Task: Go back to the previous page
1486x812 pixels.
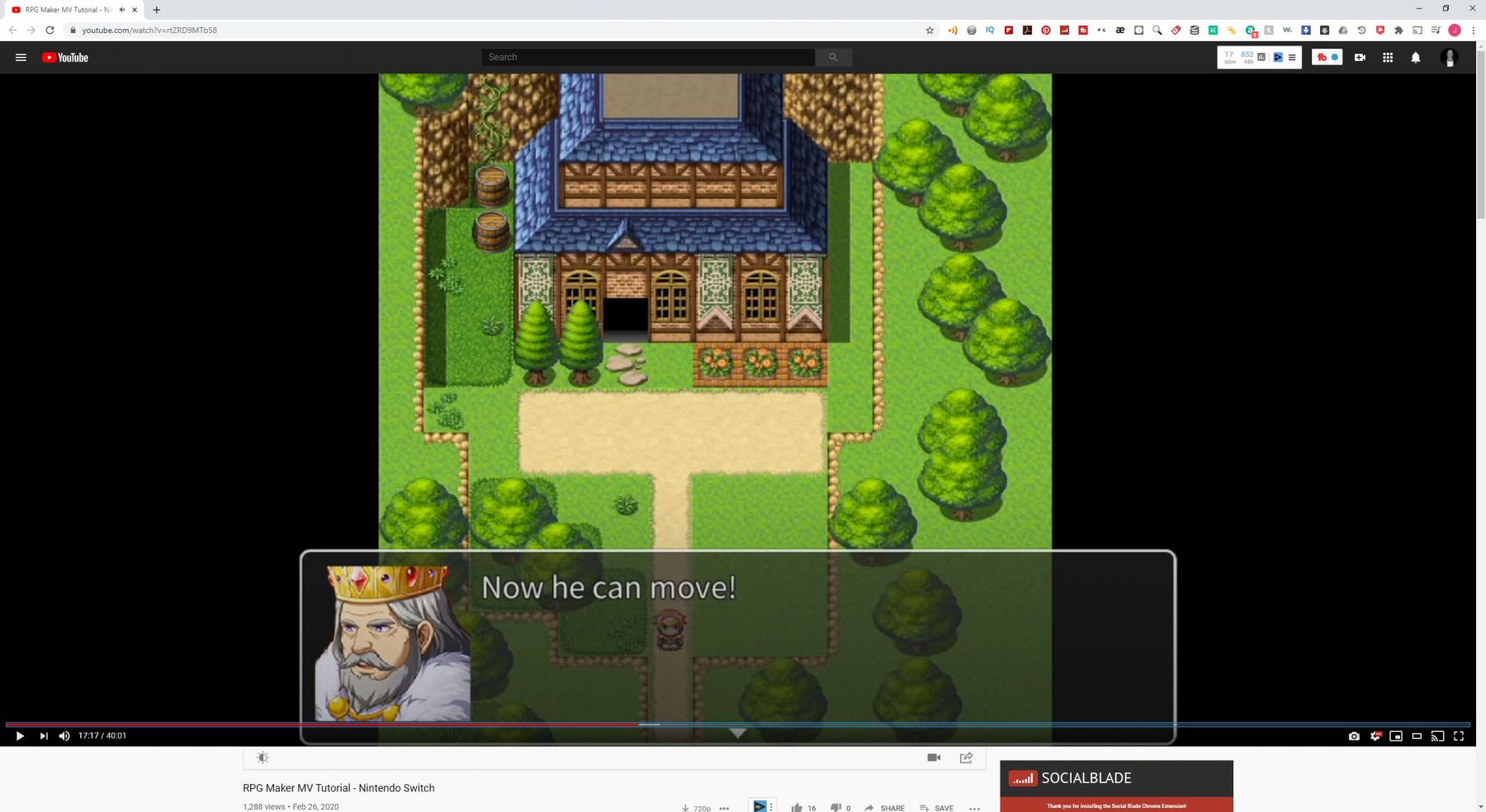Action: tap(12, 31)
